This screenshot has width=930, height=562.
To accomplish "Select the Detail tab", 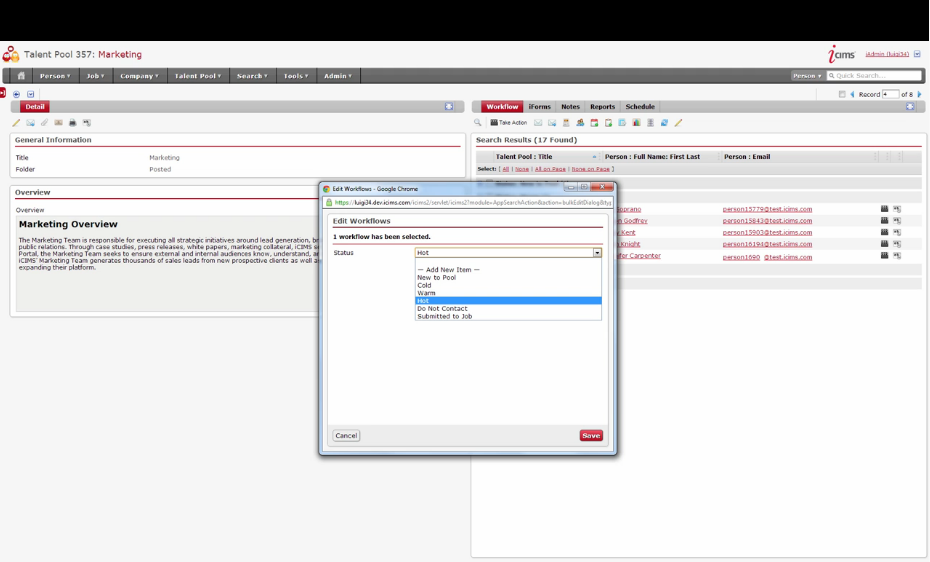I will click(34, 107).
